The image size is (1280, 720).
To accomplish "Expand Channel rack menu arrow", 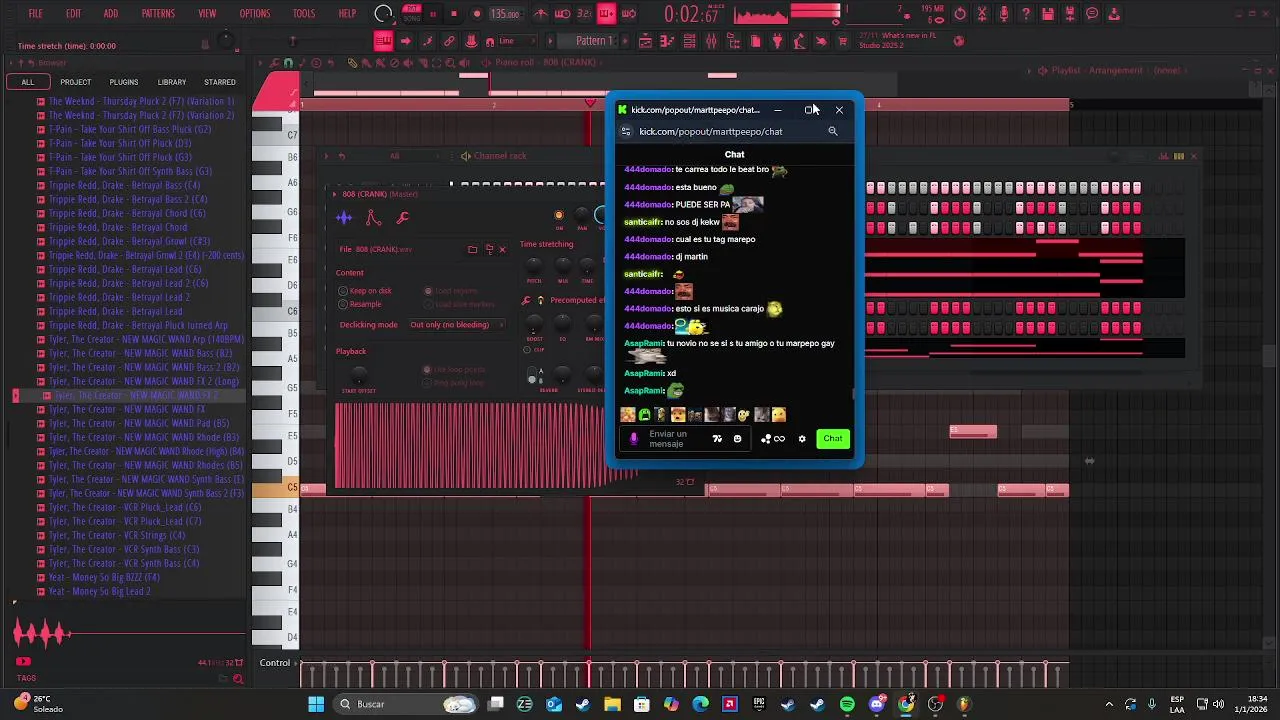I will tap(326, 156).
